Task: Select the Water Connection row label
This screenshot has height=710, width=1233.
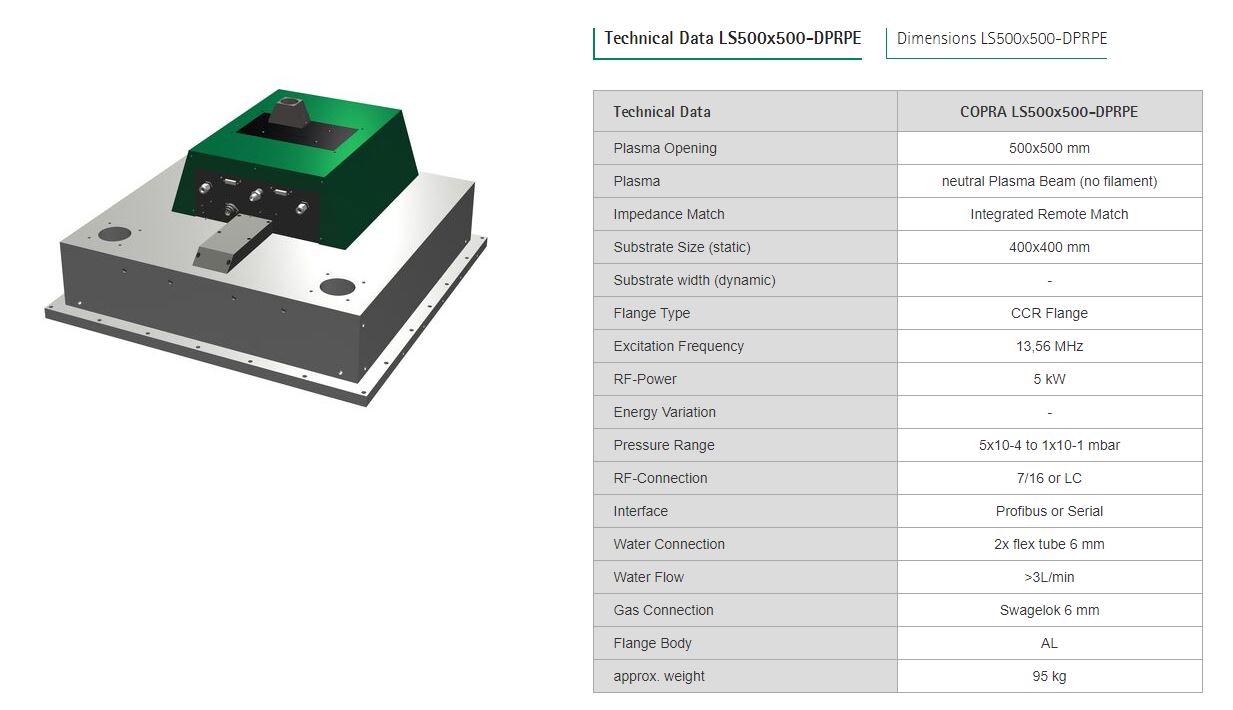Action: click(x=669, y=544)
